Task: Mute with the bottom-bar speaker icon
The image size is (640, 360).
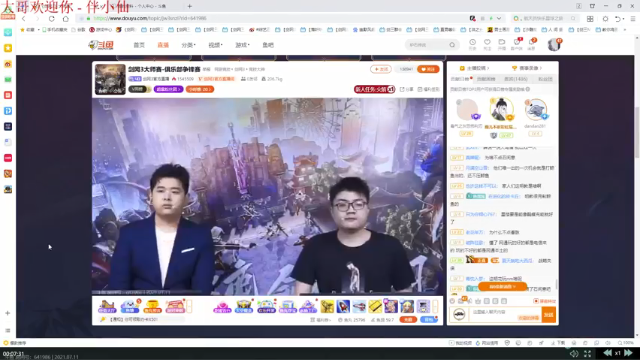Action: pyautogui.click(x=574, y=353)
